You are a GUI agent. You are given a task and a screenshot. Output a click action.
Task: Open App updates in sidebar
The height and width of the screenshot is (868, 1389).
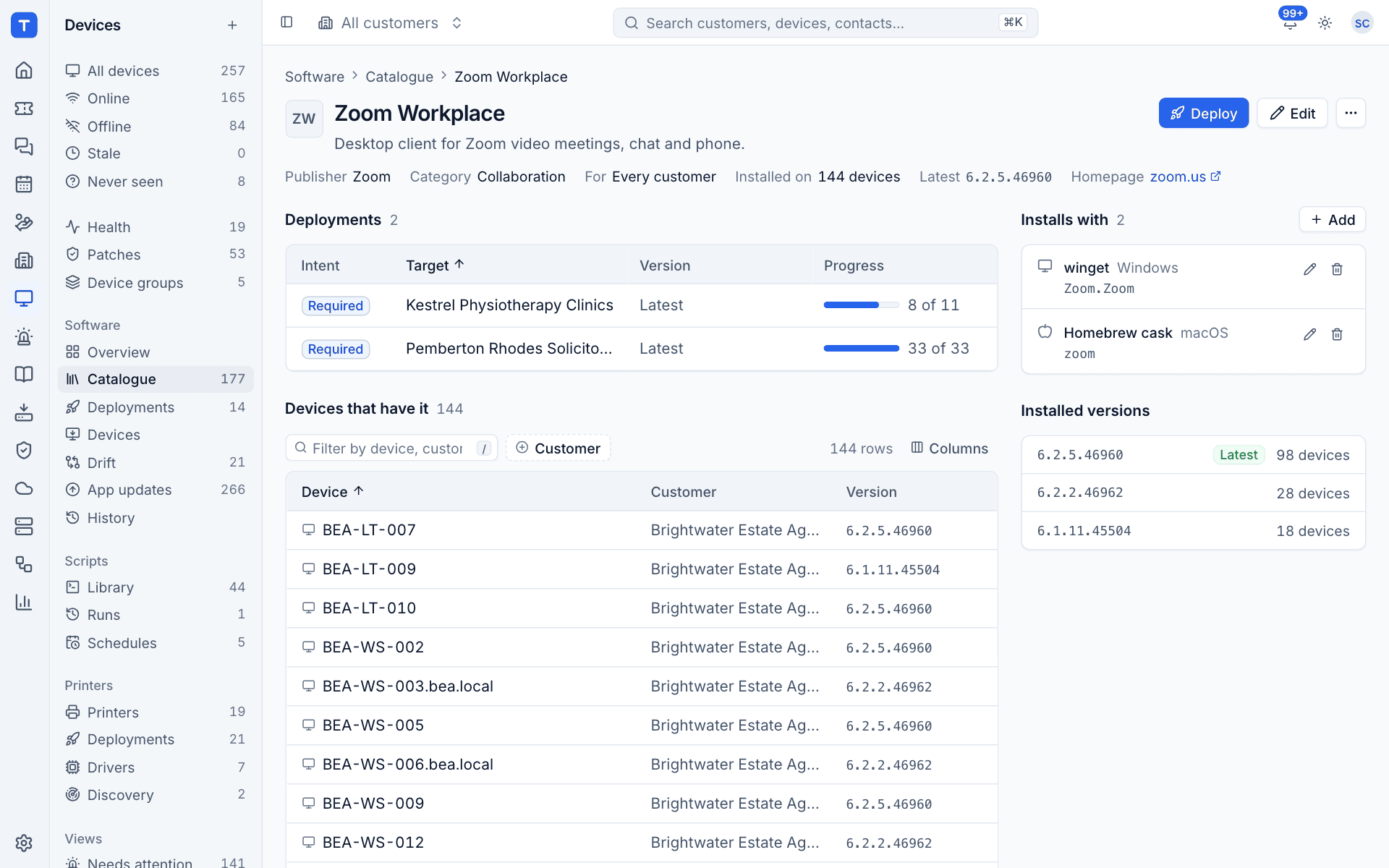click(x=156, y=490)
